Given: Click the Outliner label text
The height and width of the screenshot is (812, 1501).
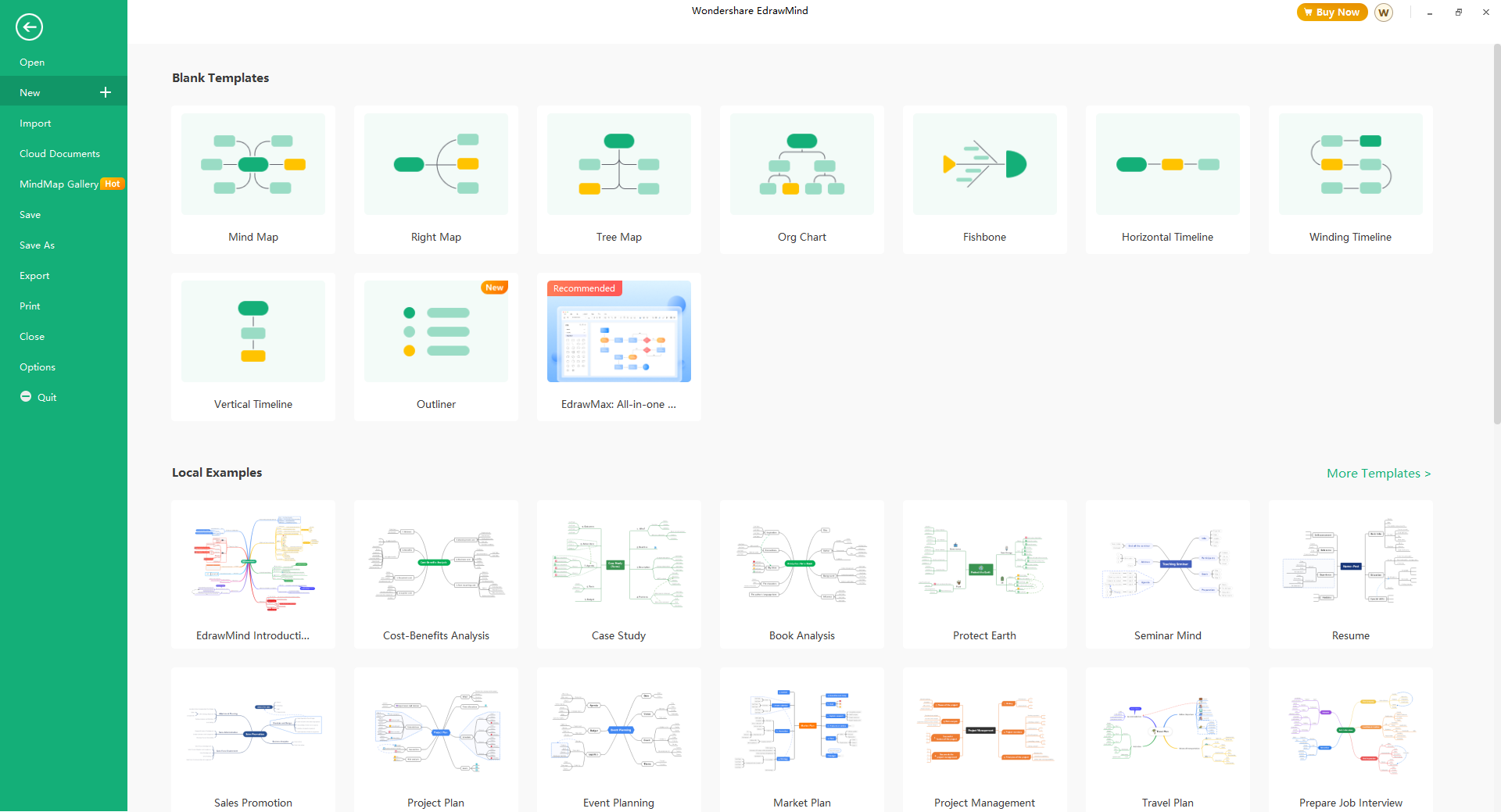Looking at the screenshot, I should click(x=436, y=405).
